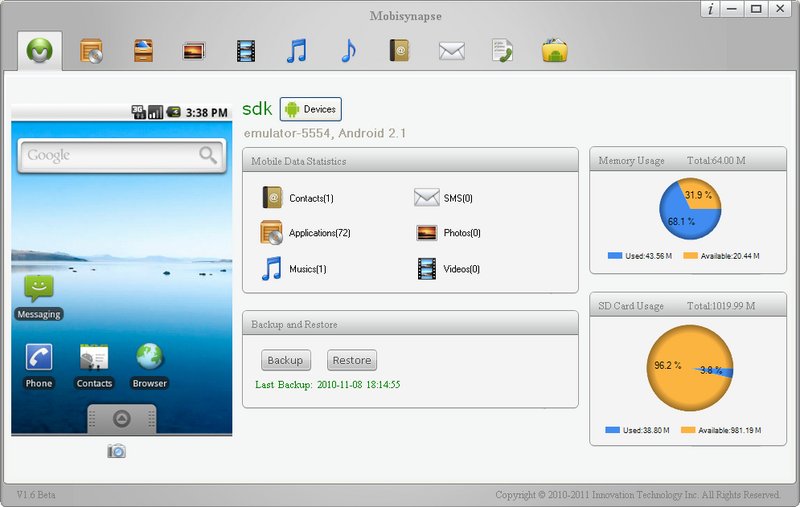
Task: Open the address book tab in toolbar
Action: [400, 50]
